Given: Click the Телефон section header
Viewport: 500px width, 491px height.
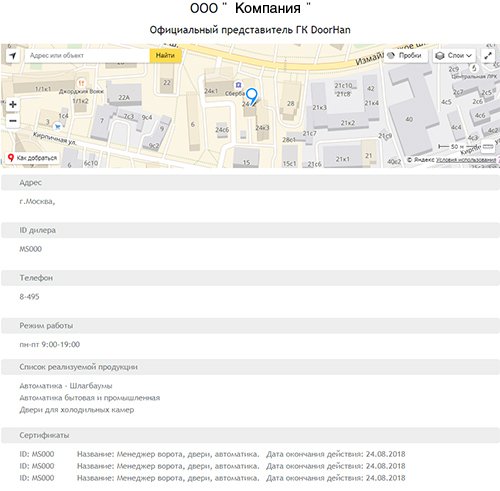Looking at the screenshot, I should click(250, 278).
